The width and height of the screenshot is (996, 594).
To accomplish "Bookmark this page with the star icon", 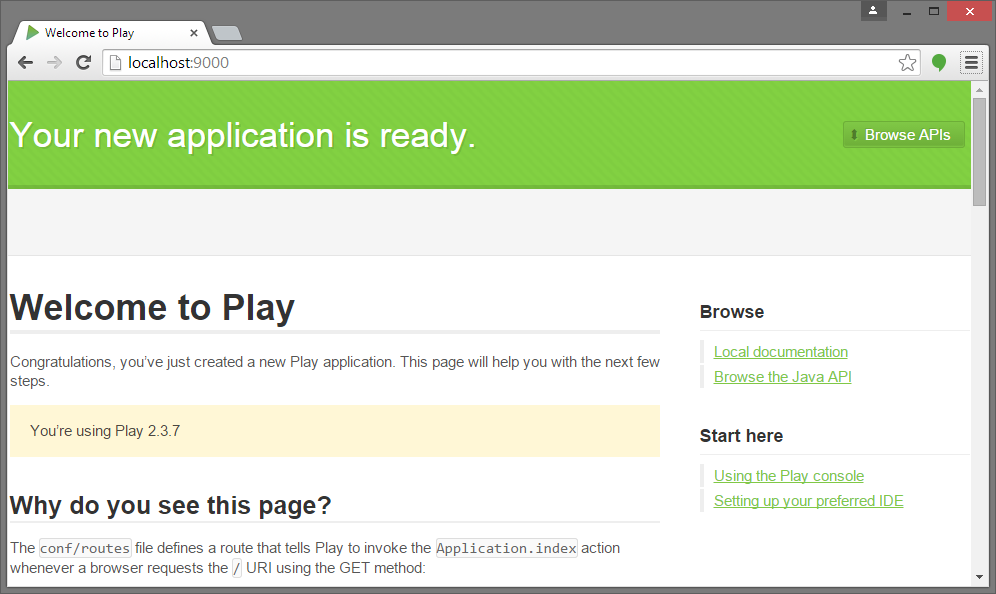I will (907, 62).
